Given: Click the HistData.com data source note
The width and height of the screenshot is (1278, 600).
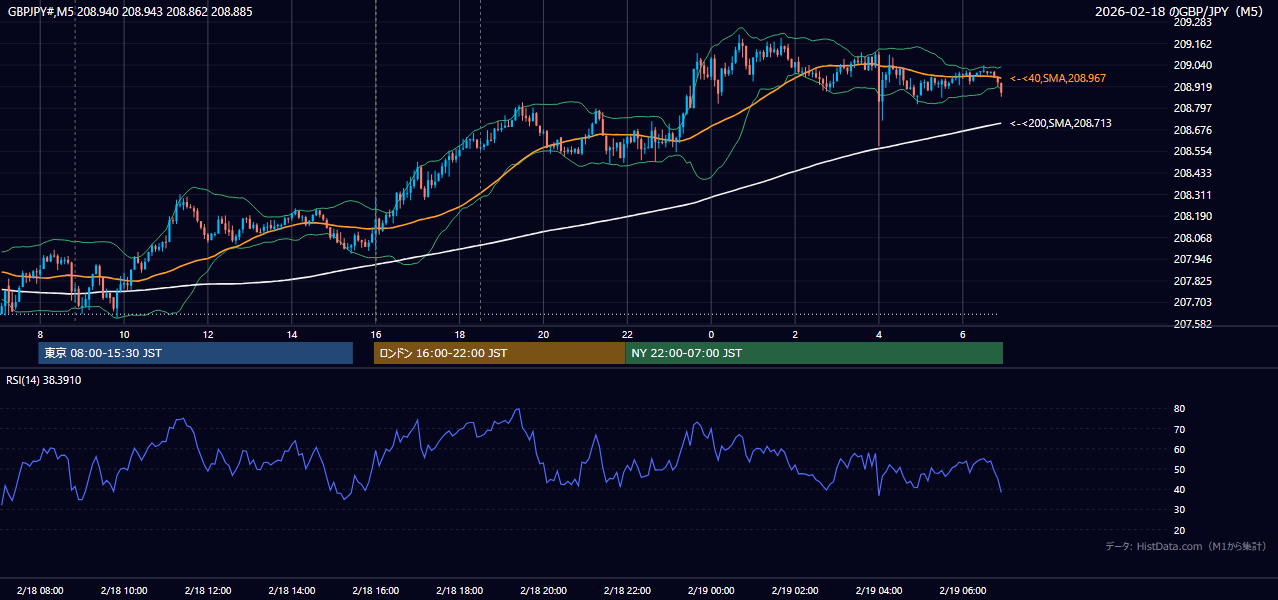Looking at the screenshot, I should click(x=1186, y=546).
